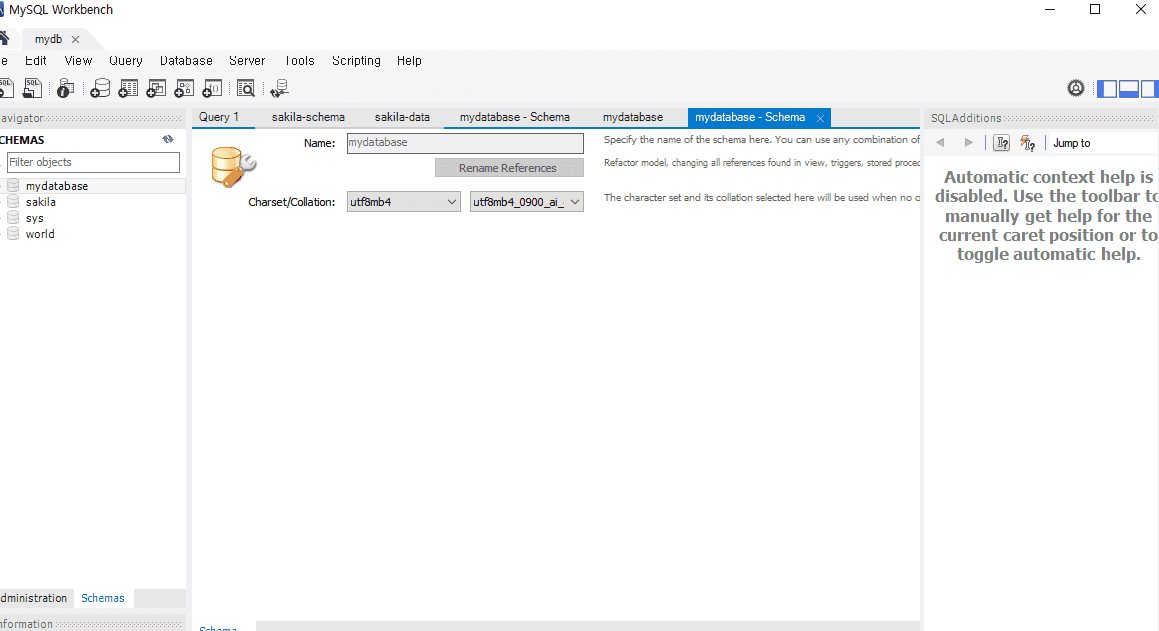Screen dimensions: 1159x631
Task: Open the inspector for selected object
Action: [65, 89]
